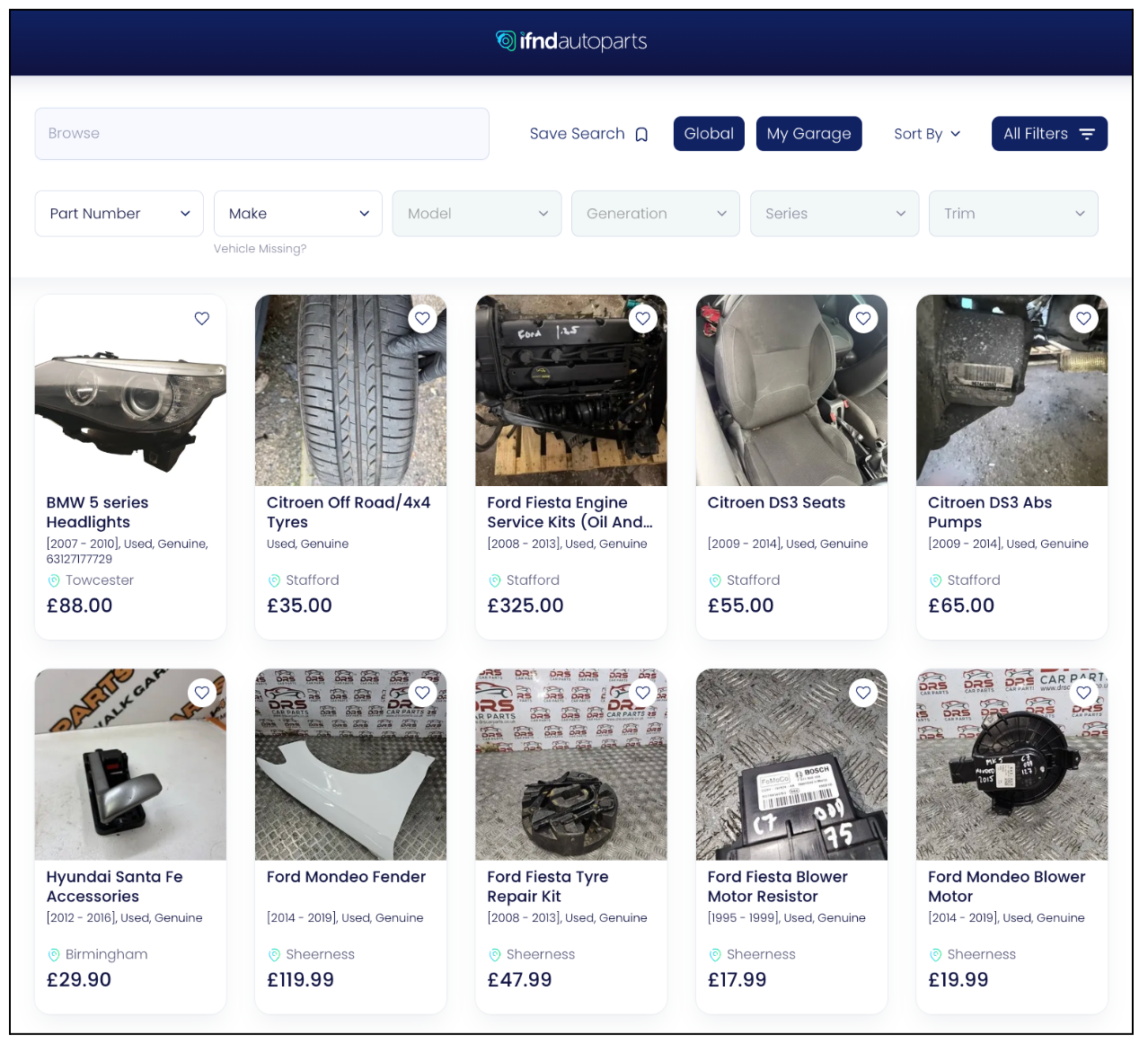The width and height of the screenshot is (1148, 1044).
Task: Switch to the My Garage tab
Action: [x=808, y=133]
